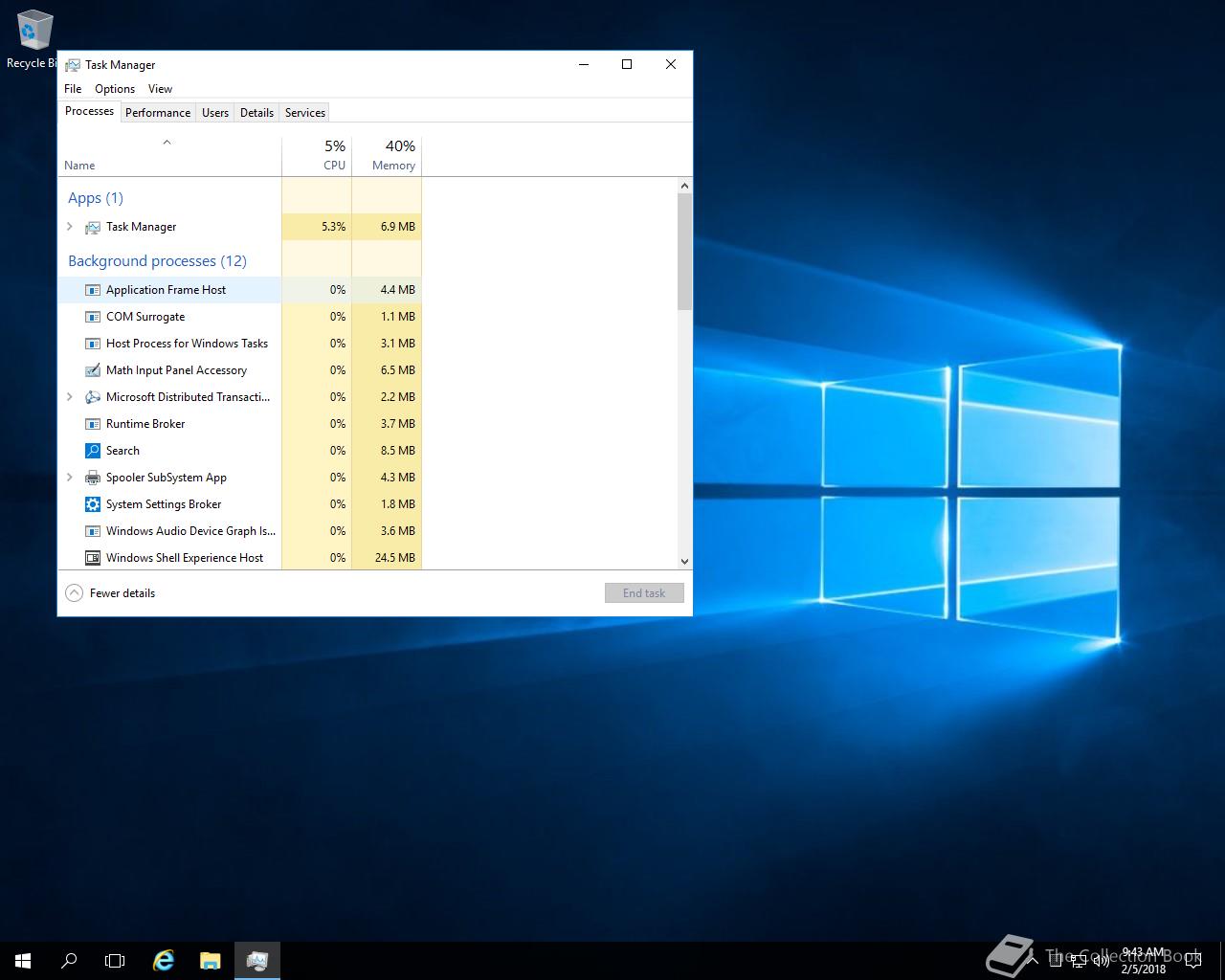Viewport: 1225px width, 980px height.
Task: Click the process list scrollbar thumb
Action: point(684,252)
